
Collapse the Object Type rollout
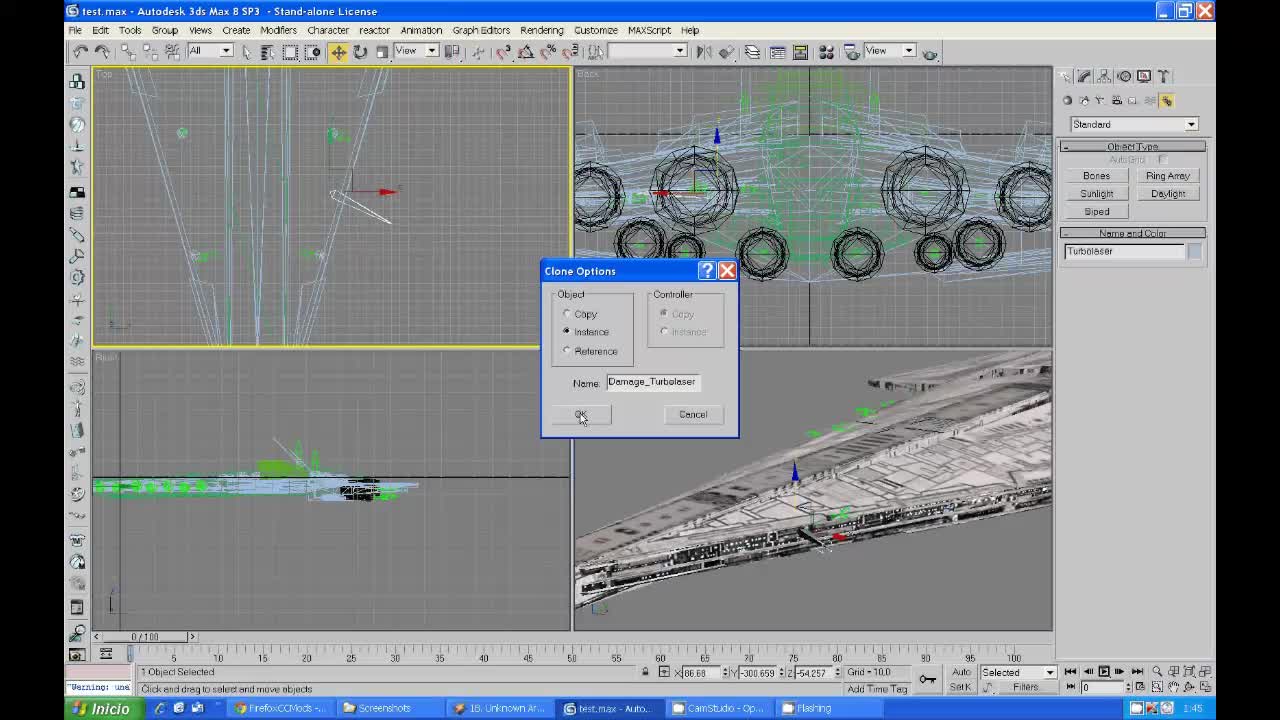[x=1132, y=147]
